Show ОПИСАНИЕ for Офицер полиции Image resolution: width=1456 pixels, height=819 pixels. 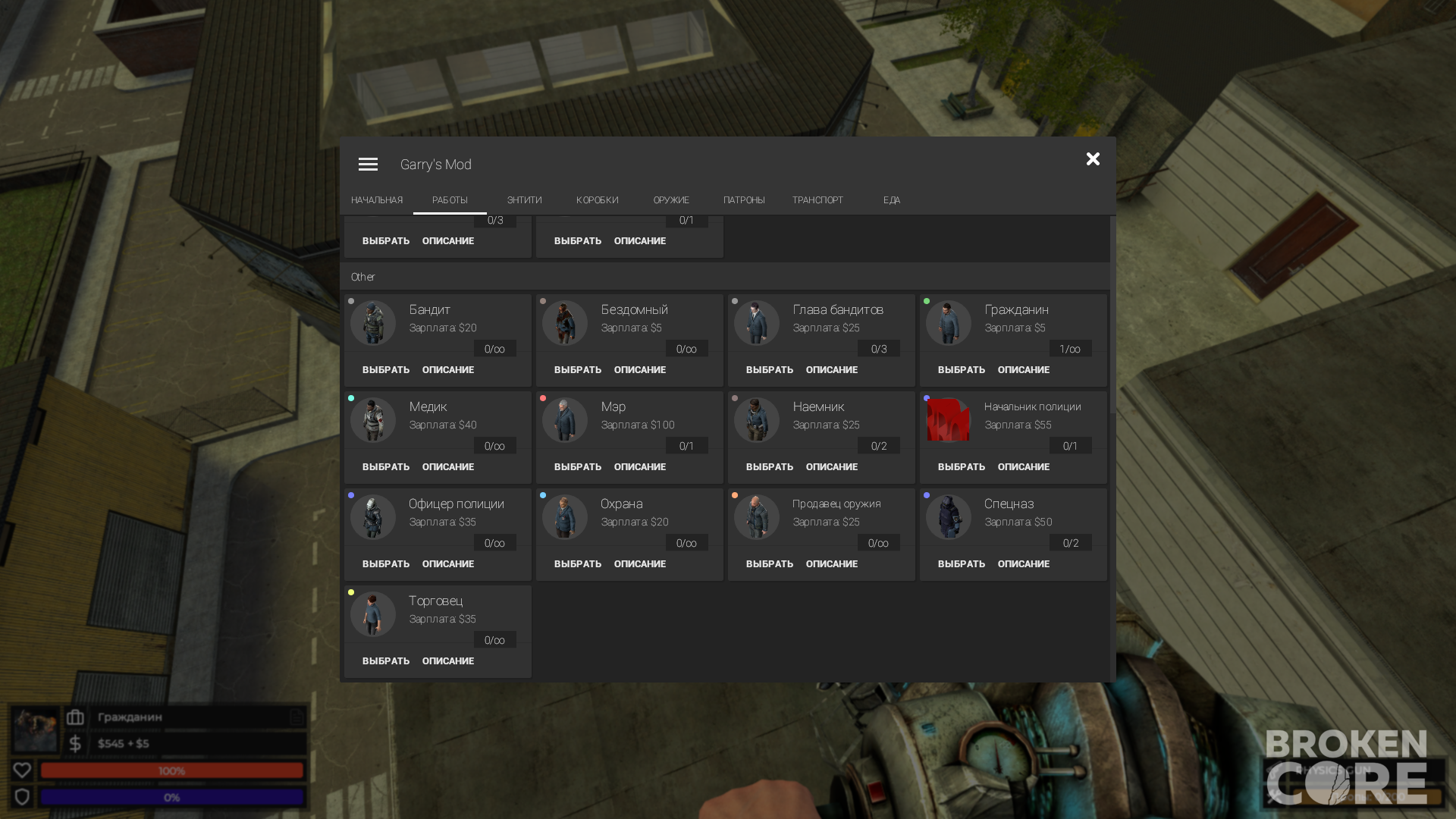448,564
